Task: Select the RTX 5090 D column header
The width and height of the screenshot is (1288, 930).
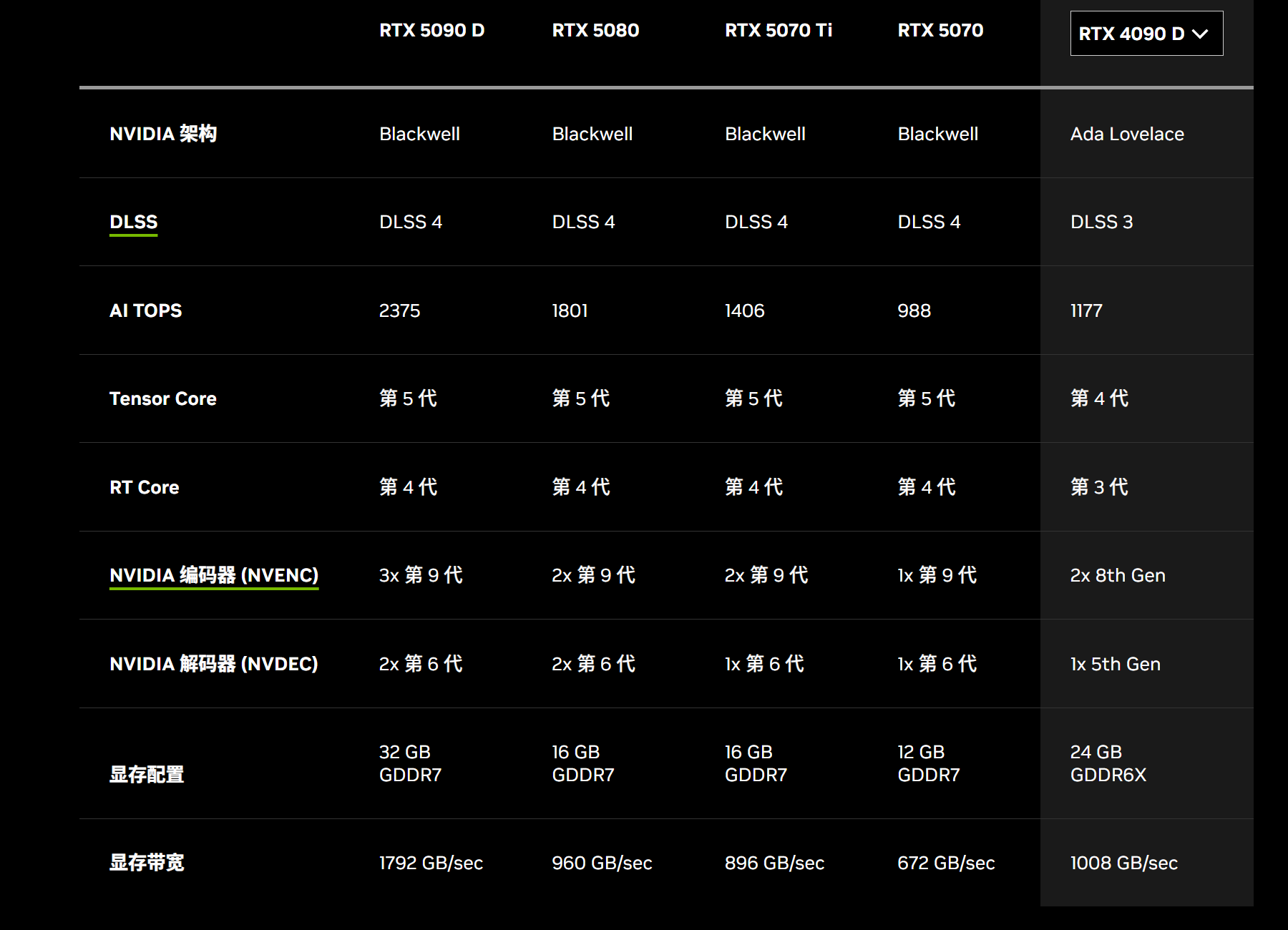Action: pos(432,30)
